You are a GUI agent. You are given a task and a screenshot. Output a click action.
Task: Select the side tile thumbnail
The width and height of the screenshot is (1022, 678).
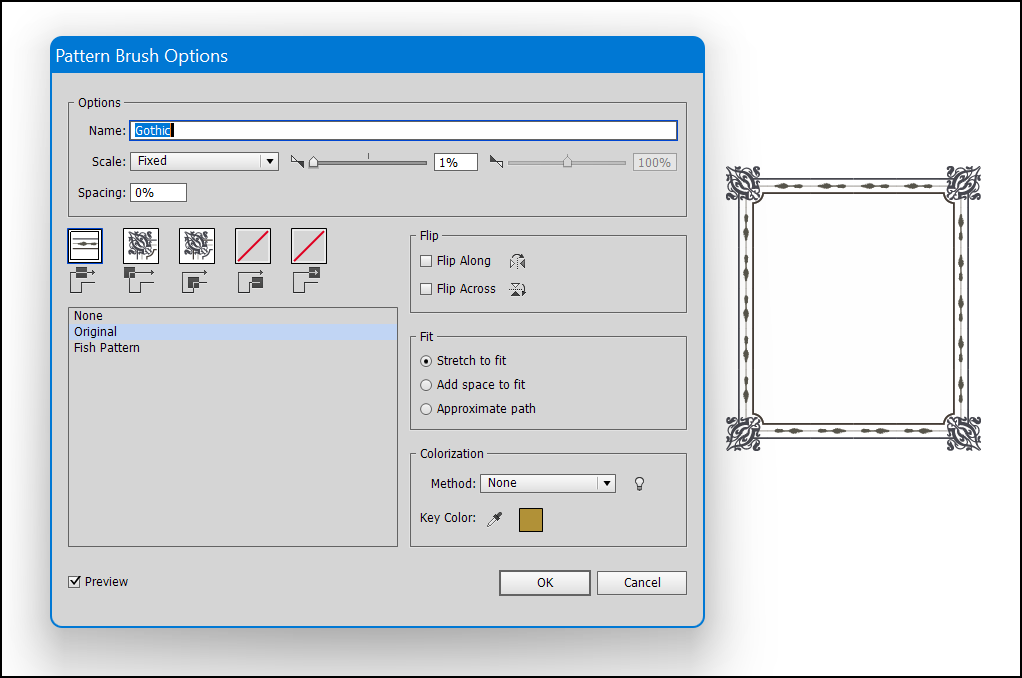tap(85, 245)
